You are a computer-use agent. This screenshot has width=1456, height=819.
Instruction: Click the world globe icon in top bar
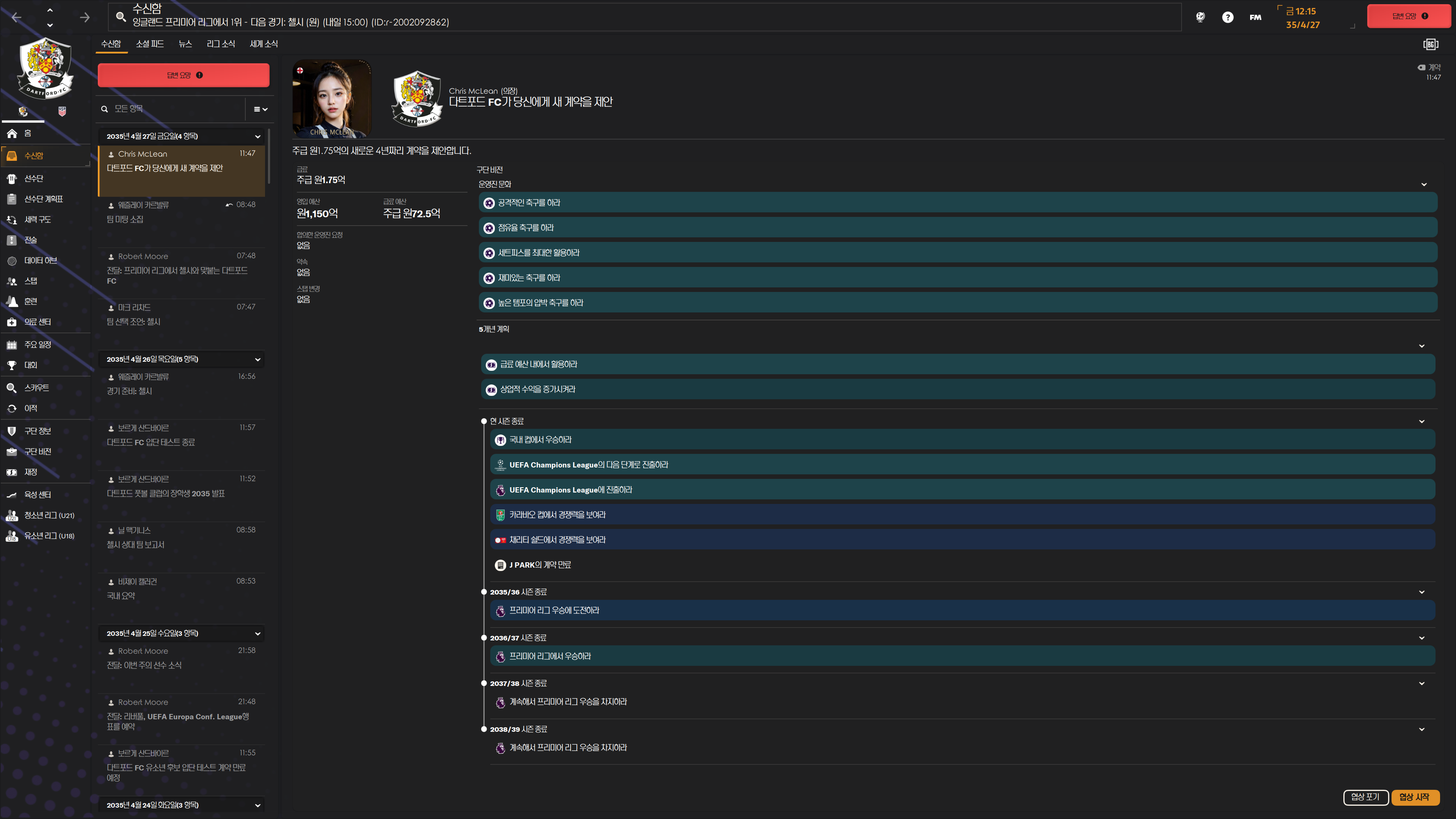point(1200,17)
